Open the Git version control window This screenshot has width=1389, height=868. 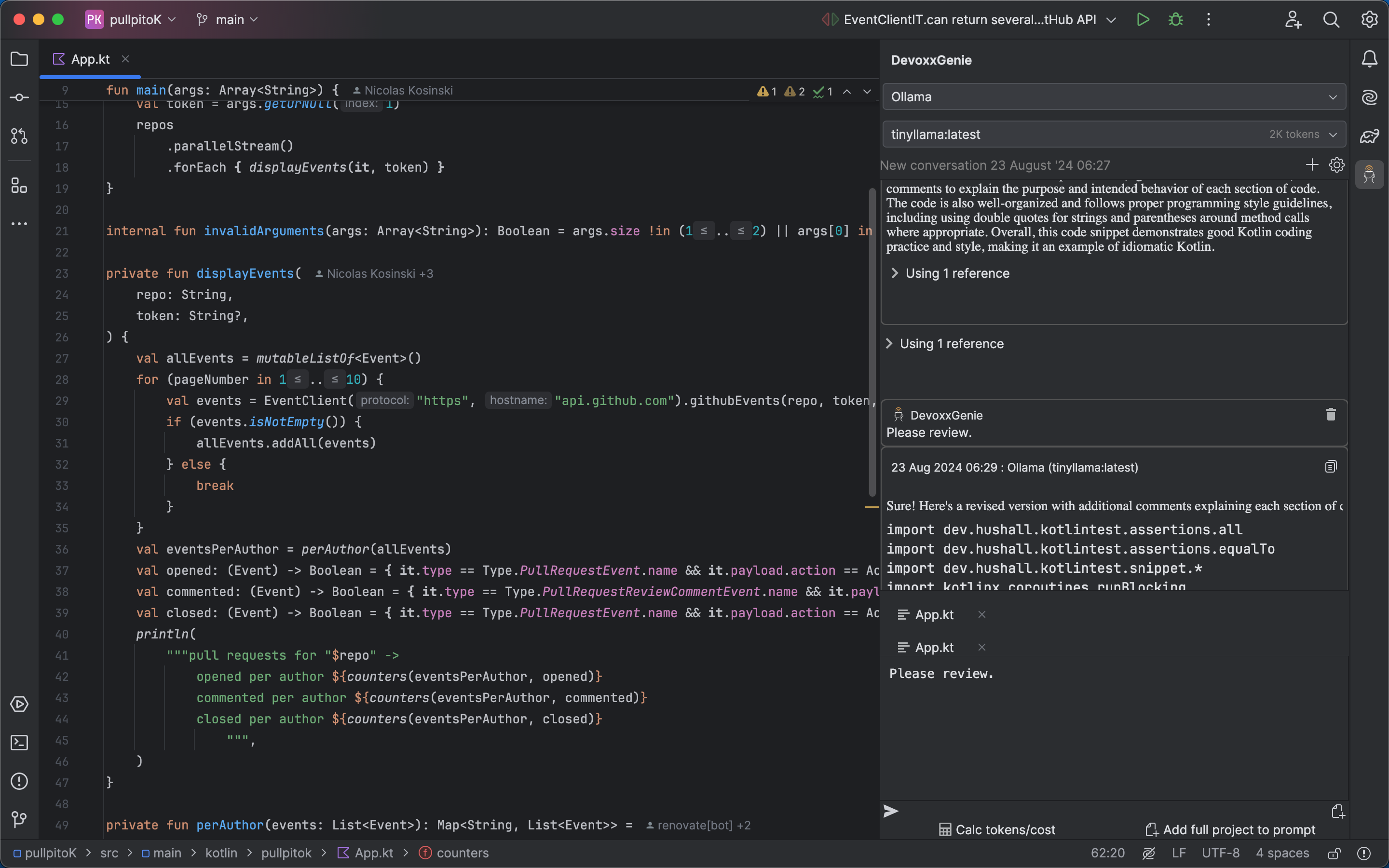point(19,819)
